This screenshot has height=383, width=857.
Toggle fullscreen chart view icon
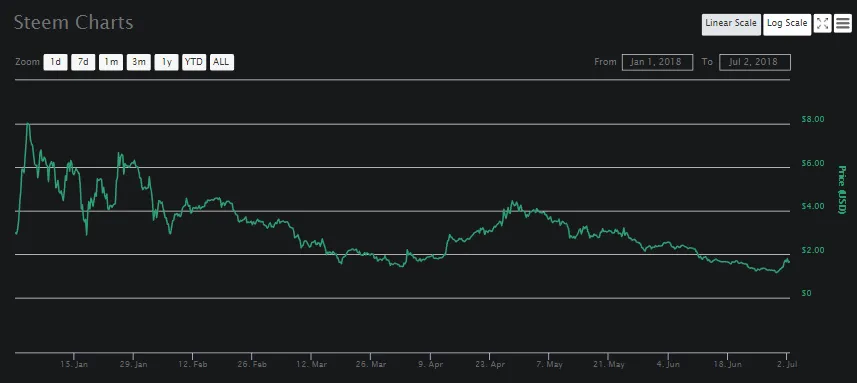tap(822, 23)
